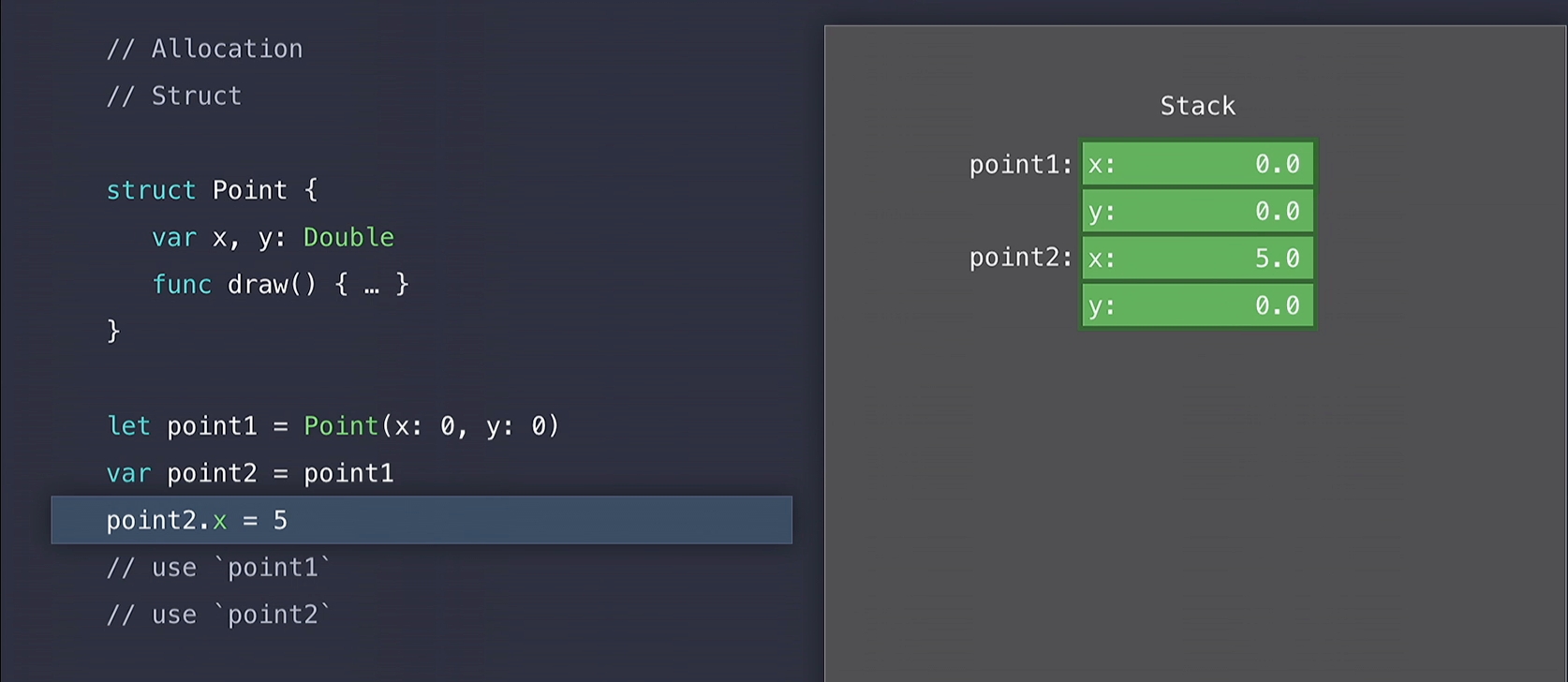The width and height of the screenshot is (1568, 682).
Task: Select the "struct" keyword in the code
Action: 151,190
